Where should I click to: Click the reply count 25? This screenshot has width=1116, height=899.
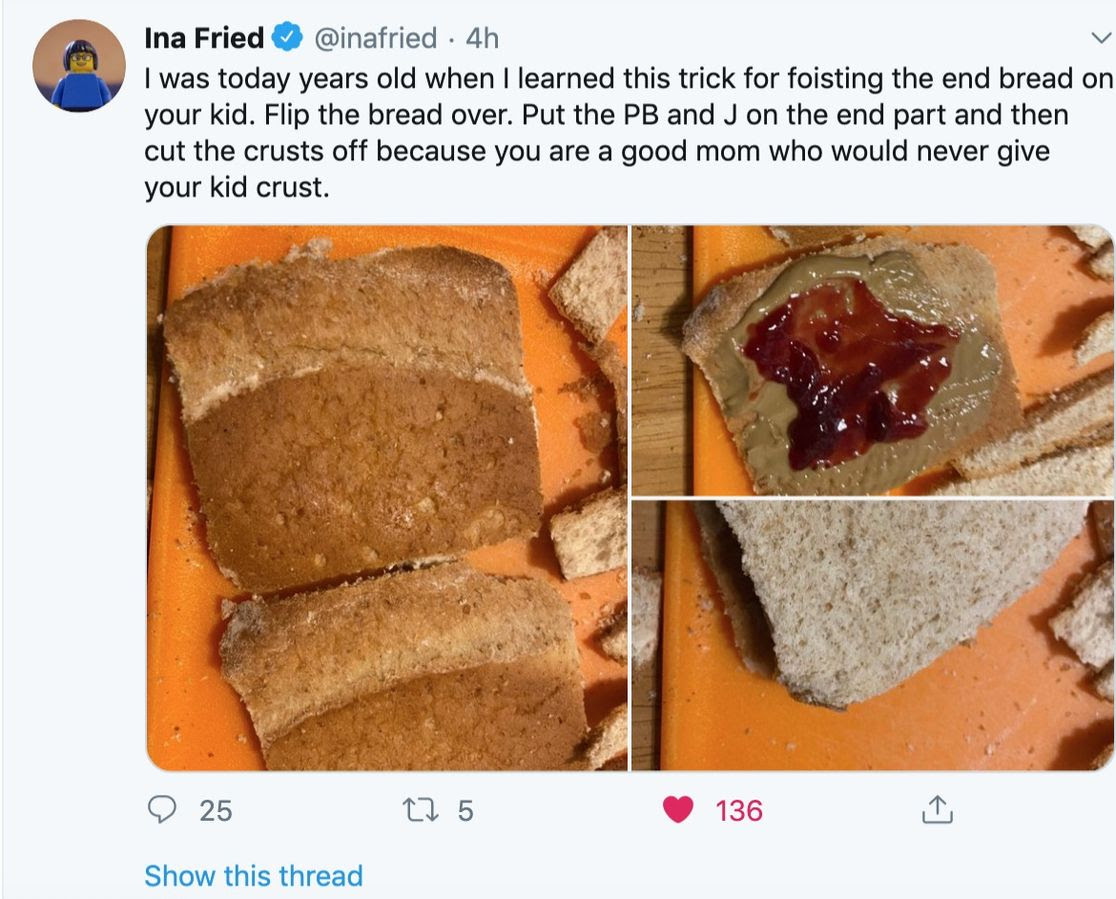215,810
